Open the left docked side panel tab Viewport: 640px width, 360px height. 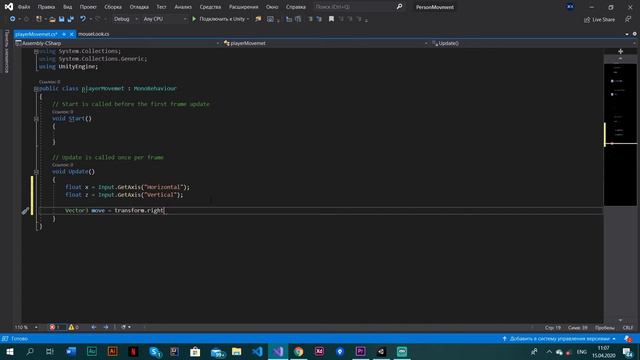click(6, 51)
